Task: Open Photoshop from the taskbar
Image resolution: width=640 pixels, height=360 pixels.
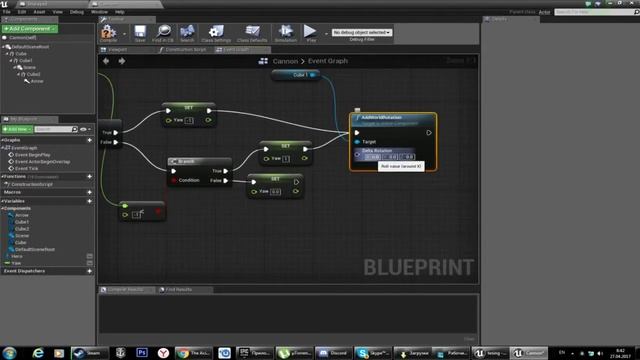Action: click(142, 353)
